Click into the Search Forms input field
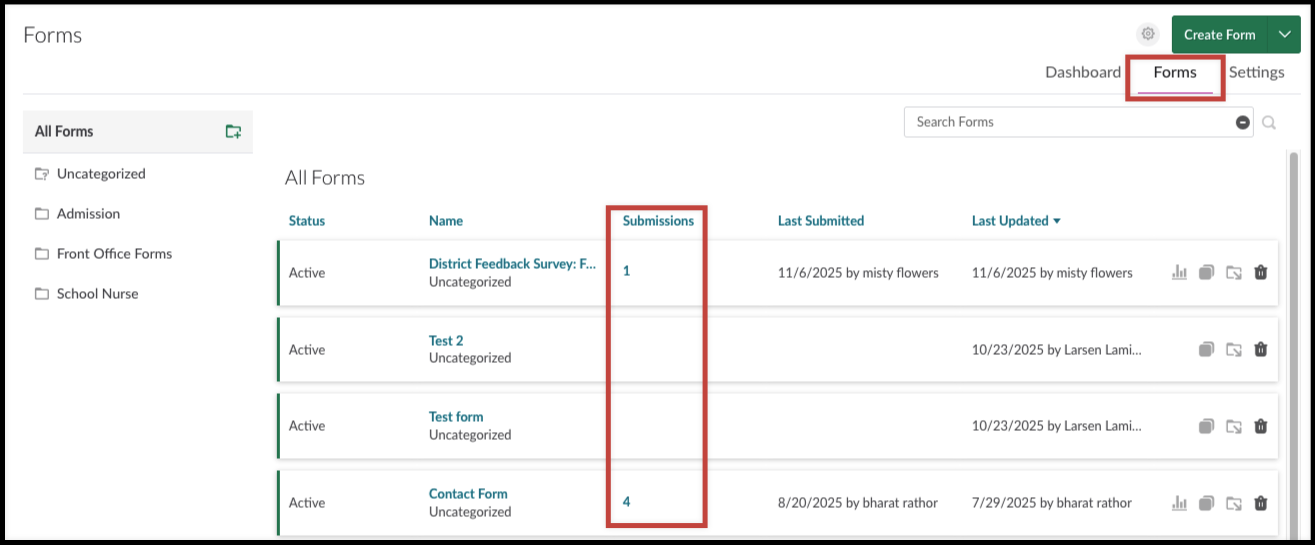Screen dimensions: 1315x545 (x=1070, y=122)
